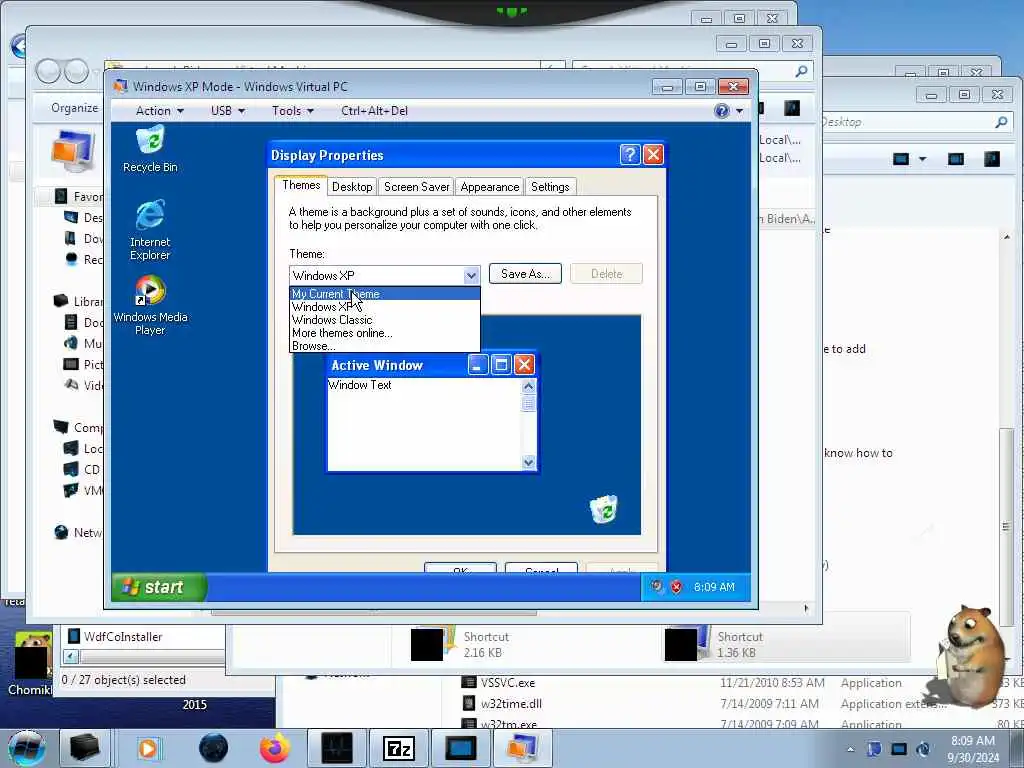Select Favorites in the Explorer sidebar
The height and width of the screenshot is (768, 1024).
pos(80,196)
